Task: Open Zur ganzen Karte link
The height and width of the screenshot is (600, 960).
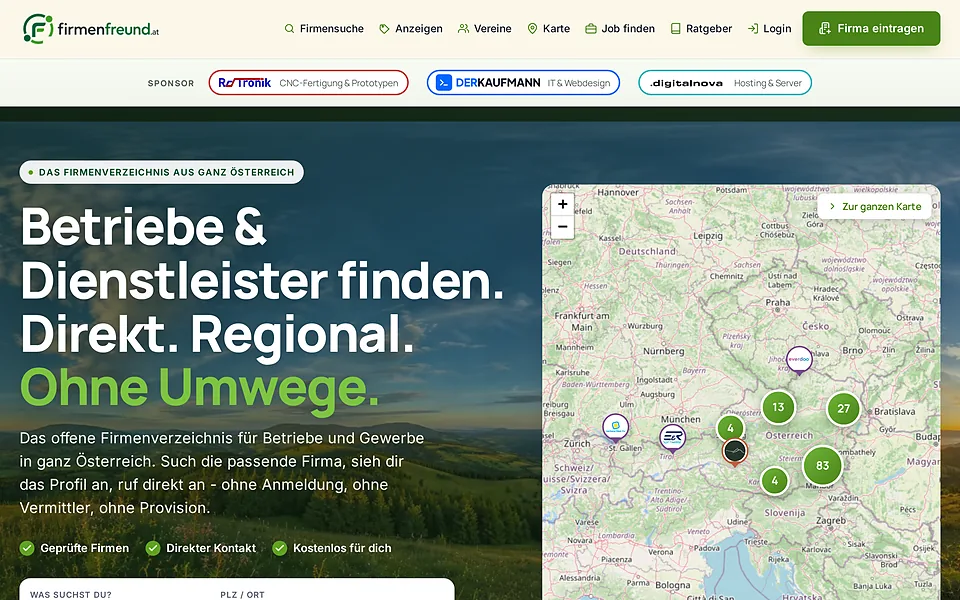Action: [874, 206]
